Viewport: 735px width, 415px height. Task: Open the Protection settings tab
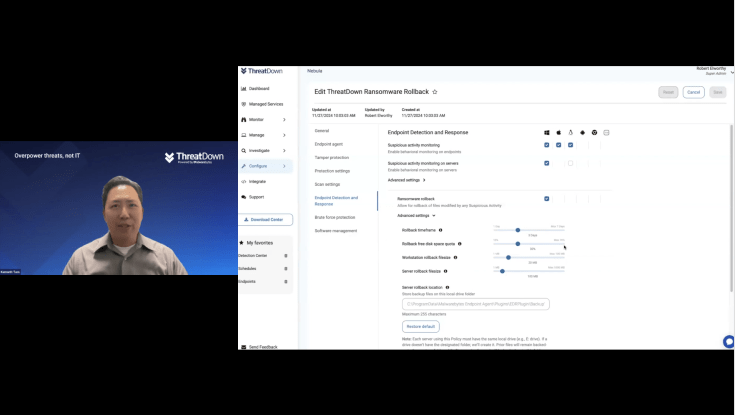click(x=332, y=171)
